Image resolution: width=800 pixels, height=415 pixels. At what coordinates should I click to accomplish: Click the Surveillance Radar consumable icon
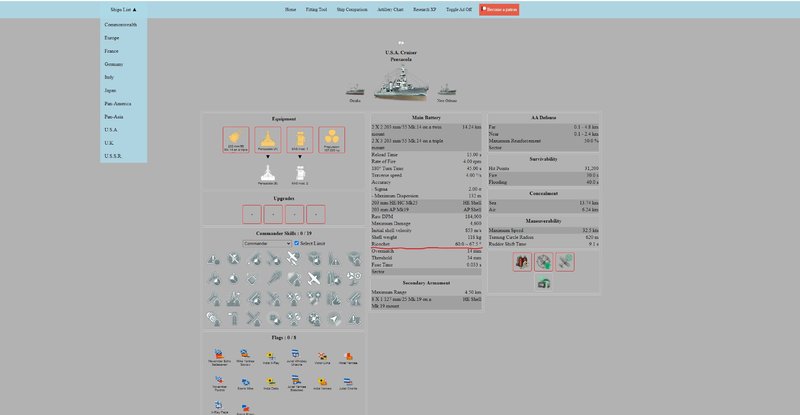click(543, 282)
